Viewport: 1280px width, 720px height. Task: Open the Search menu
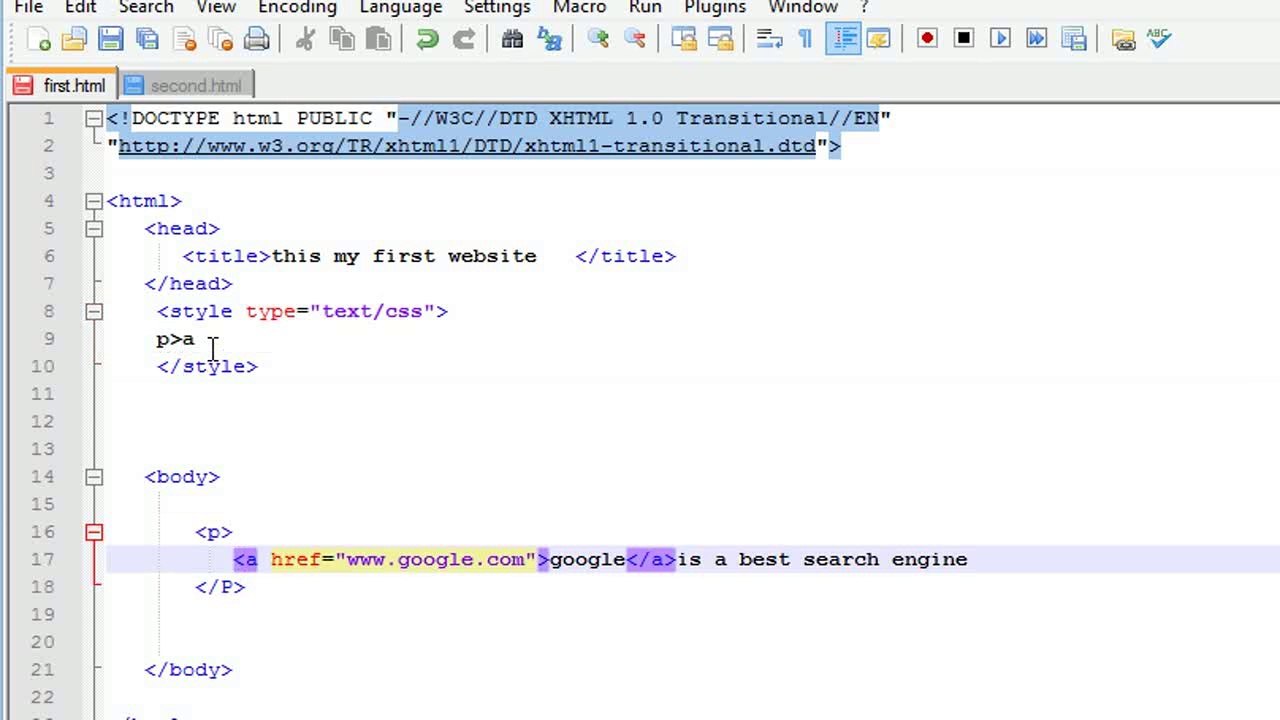146,8
